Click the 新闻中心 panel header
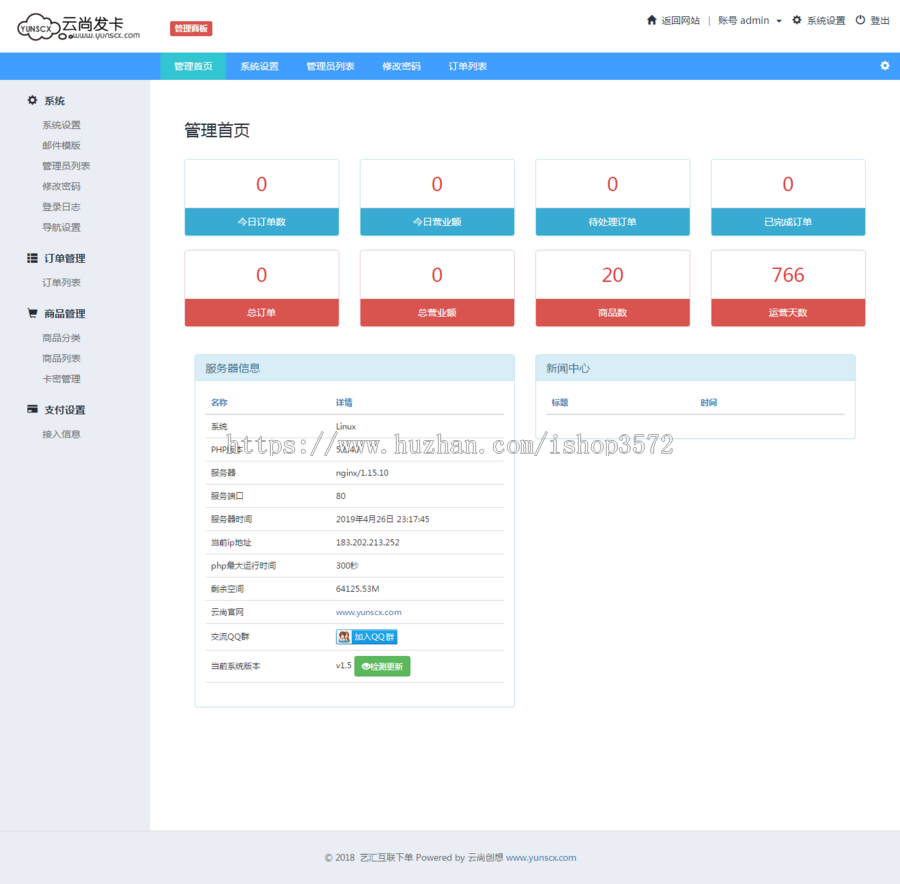This screenshot has height=884, width=900. pyautogui.click(x=695, y=368)
